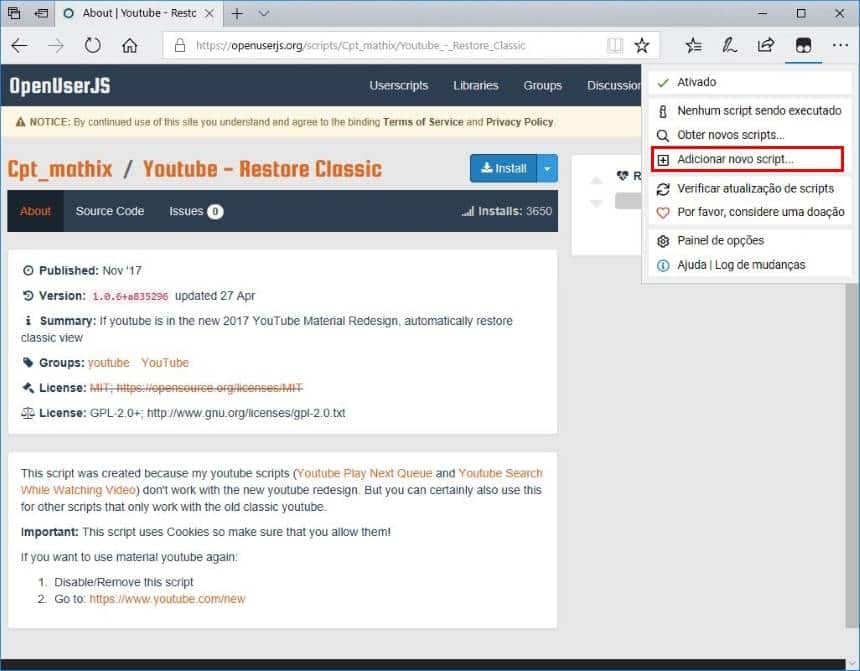Image resolution: width=860 pixels, height=671 pixels.
Task: Click the page vertical scrollbar
Action: tap(851, 454)
